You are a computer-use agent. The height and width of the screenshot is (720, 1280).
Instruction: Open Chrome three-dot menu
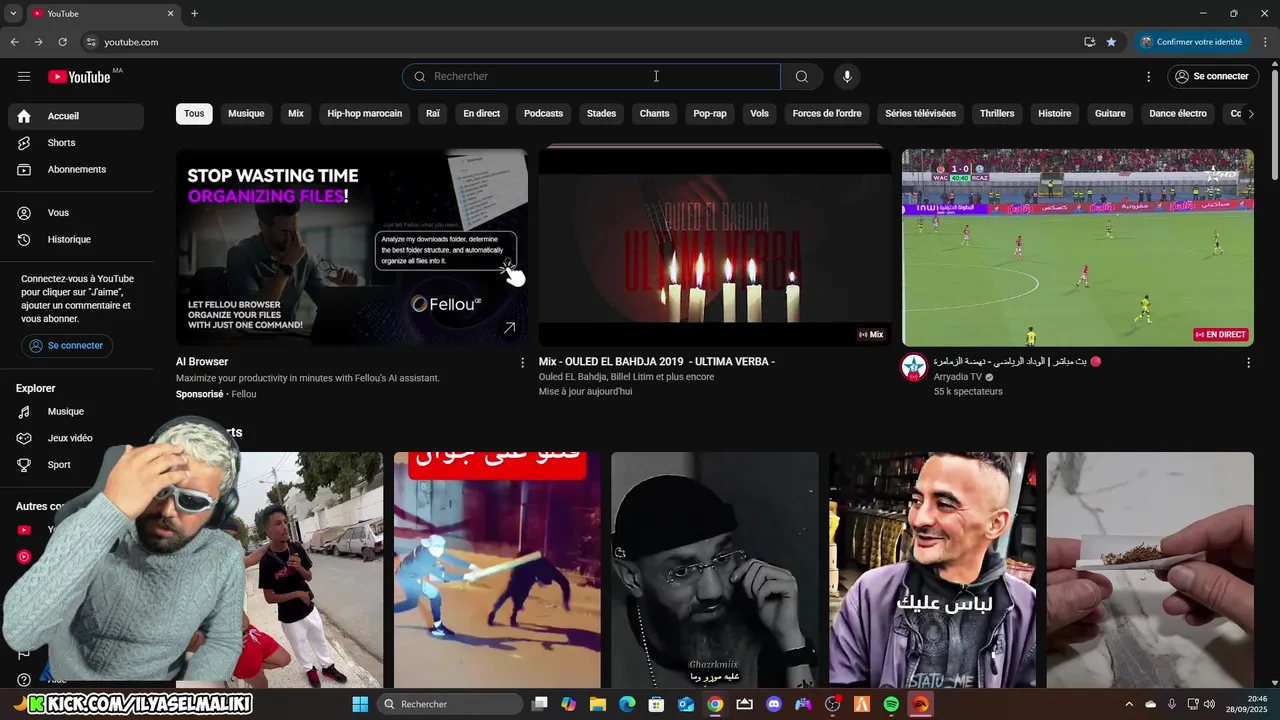[1266, 42]
